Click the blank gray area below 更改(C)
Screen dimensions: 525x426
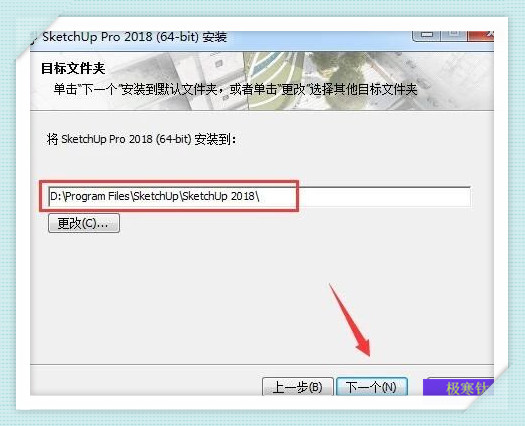point(261,295)
